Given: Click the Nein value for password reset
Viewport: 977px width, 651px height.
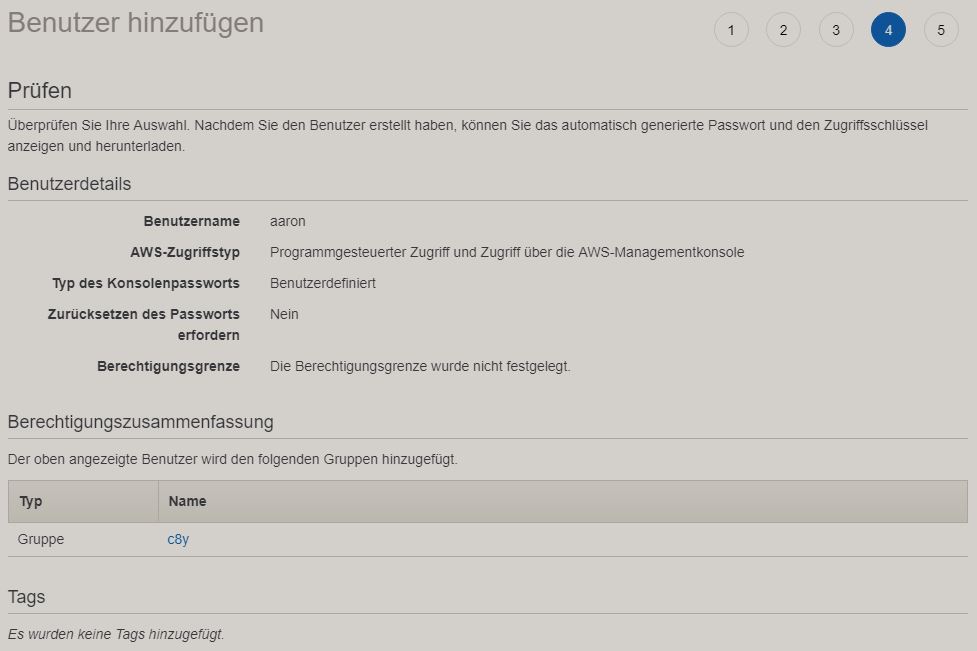Looking at the screenshot, I should pos(284,314).
